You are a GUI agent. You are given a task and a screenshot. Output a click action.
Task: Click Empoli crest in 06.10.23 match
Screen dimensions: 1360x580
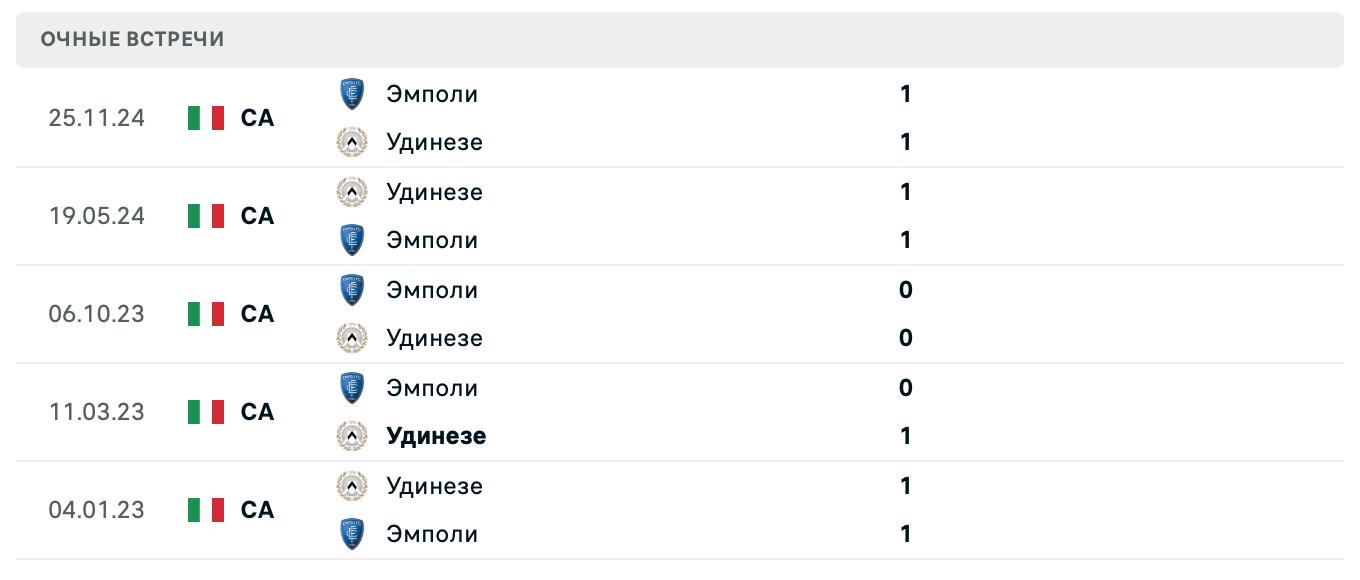[x=351, y=290]
